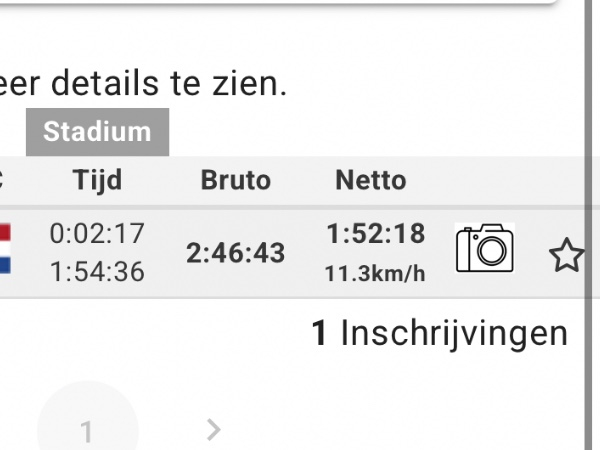Click the 11.3km/h speed value

pos(375,274)
